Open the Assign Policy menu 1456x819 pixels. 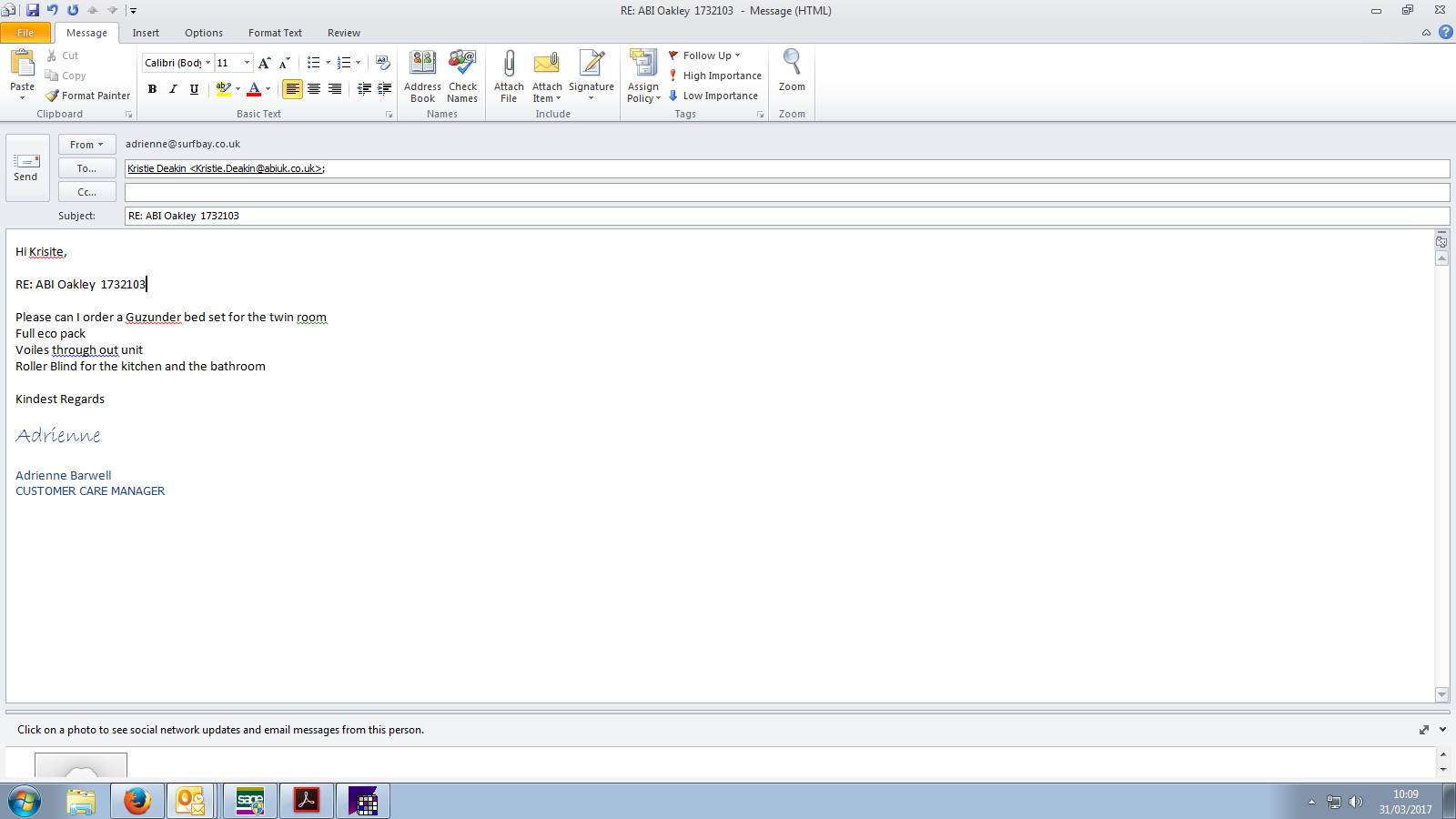[643, 76]
